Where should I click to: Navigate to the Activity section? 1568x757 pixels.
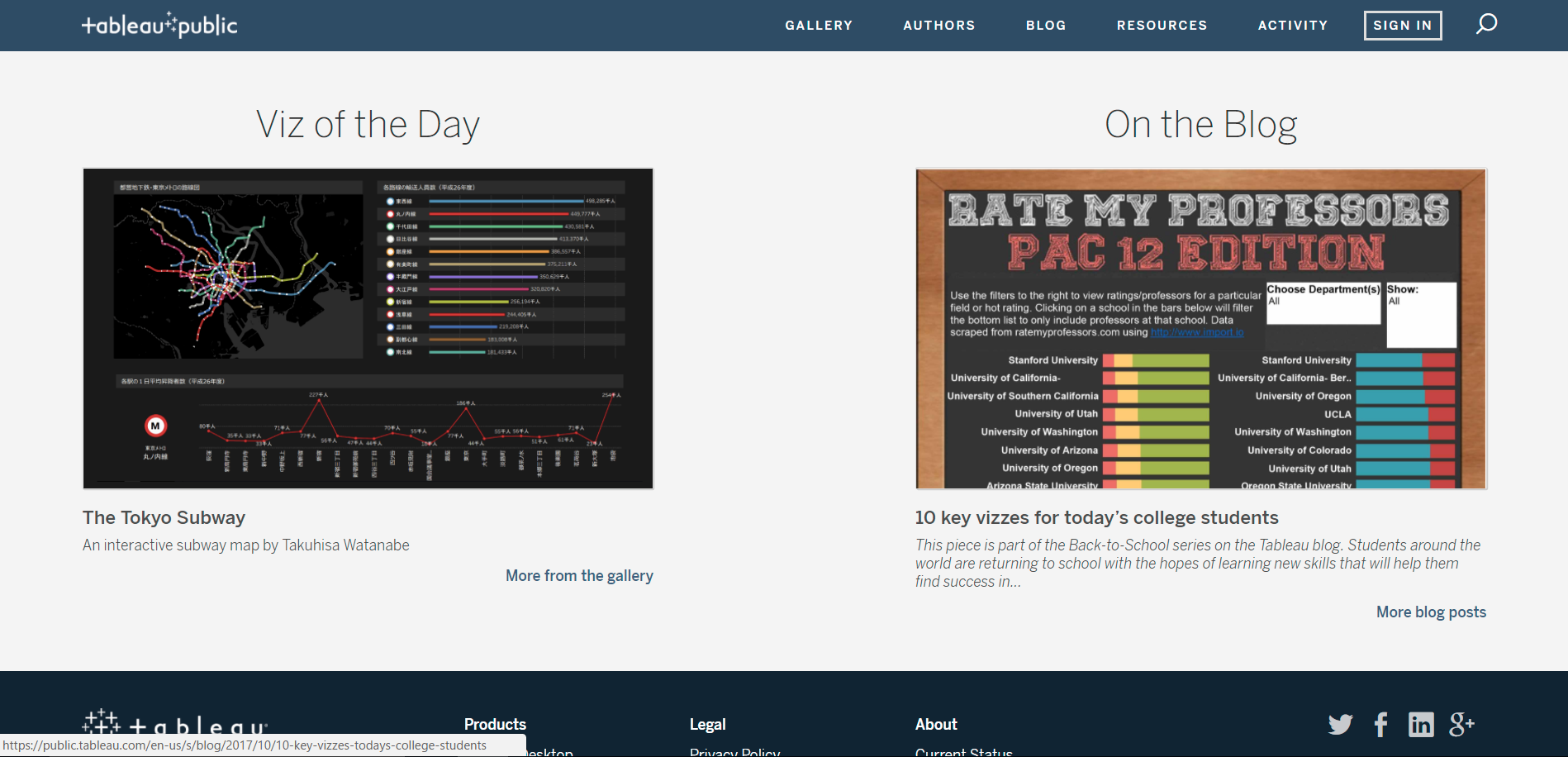[1293, 26]
